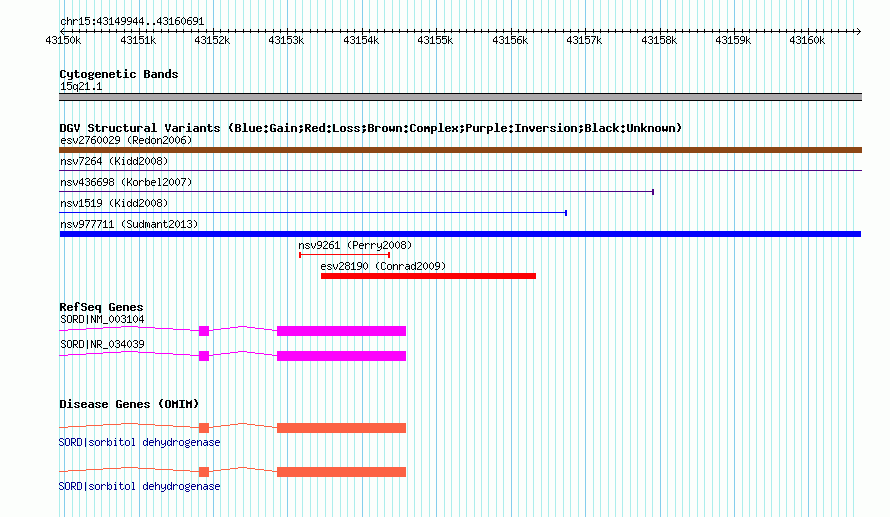Click the first OMIM SORD small exon block

coord(204,428)
